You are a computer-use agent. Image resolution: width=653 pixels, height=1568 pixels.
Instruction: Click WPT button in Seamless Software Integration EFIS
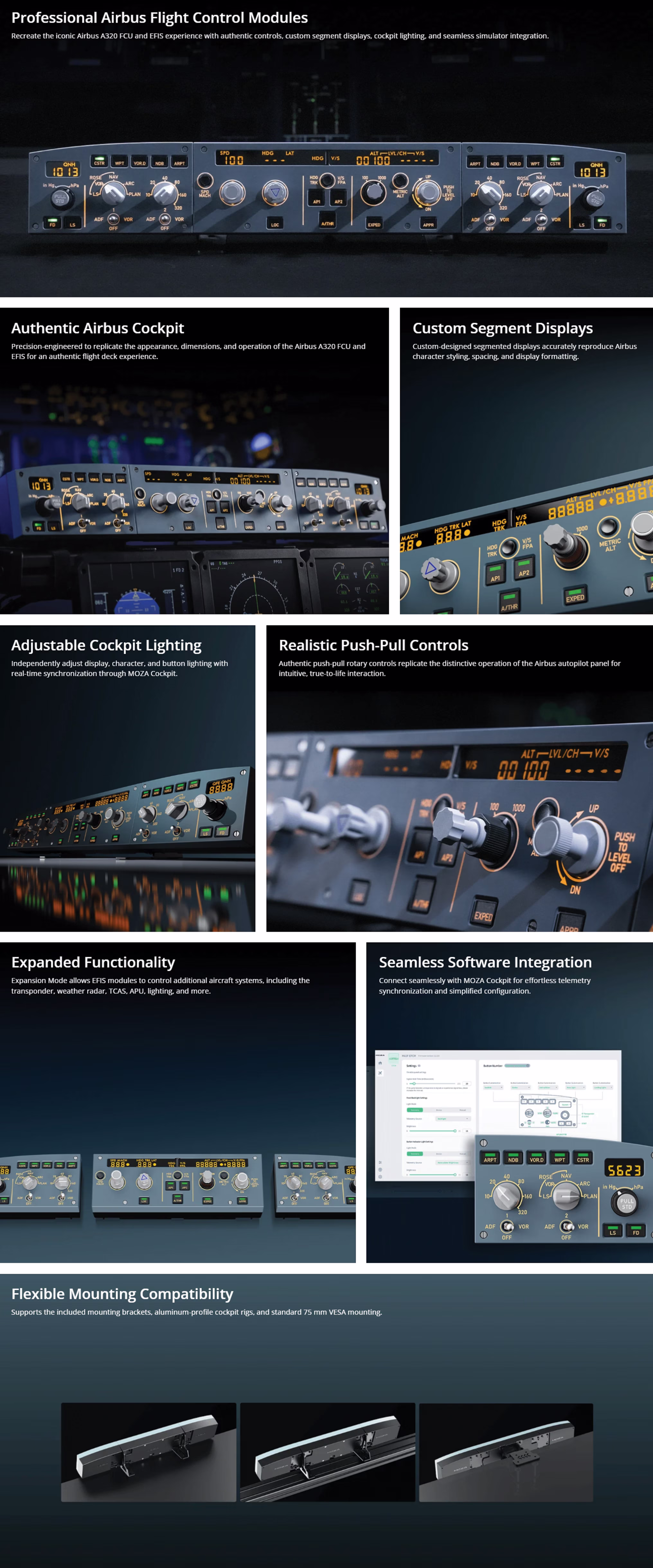(x=559, y=1158)
